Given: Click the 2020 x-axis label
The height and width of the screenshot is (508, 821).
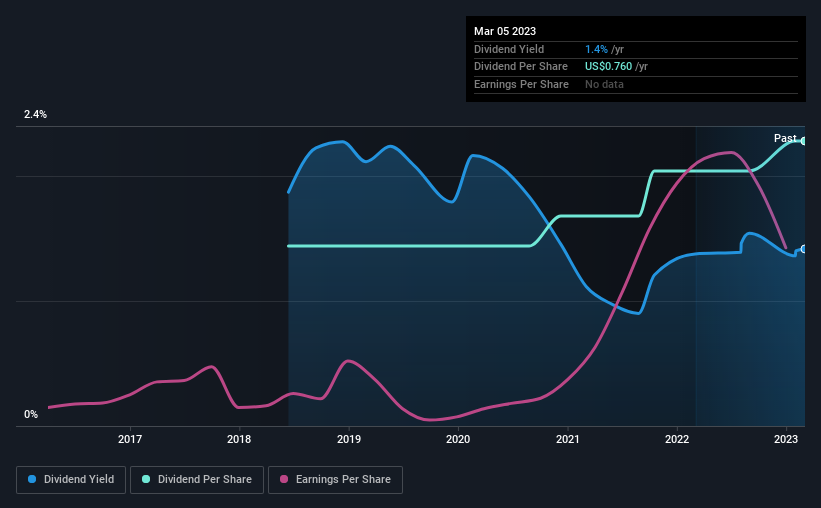Looking at the screenshot, I should pyautogui.click(x=458, y=439).
